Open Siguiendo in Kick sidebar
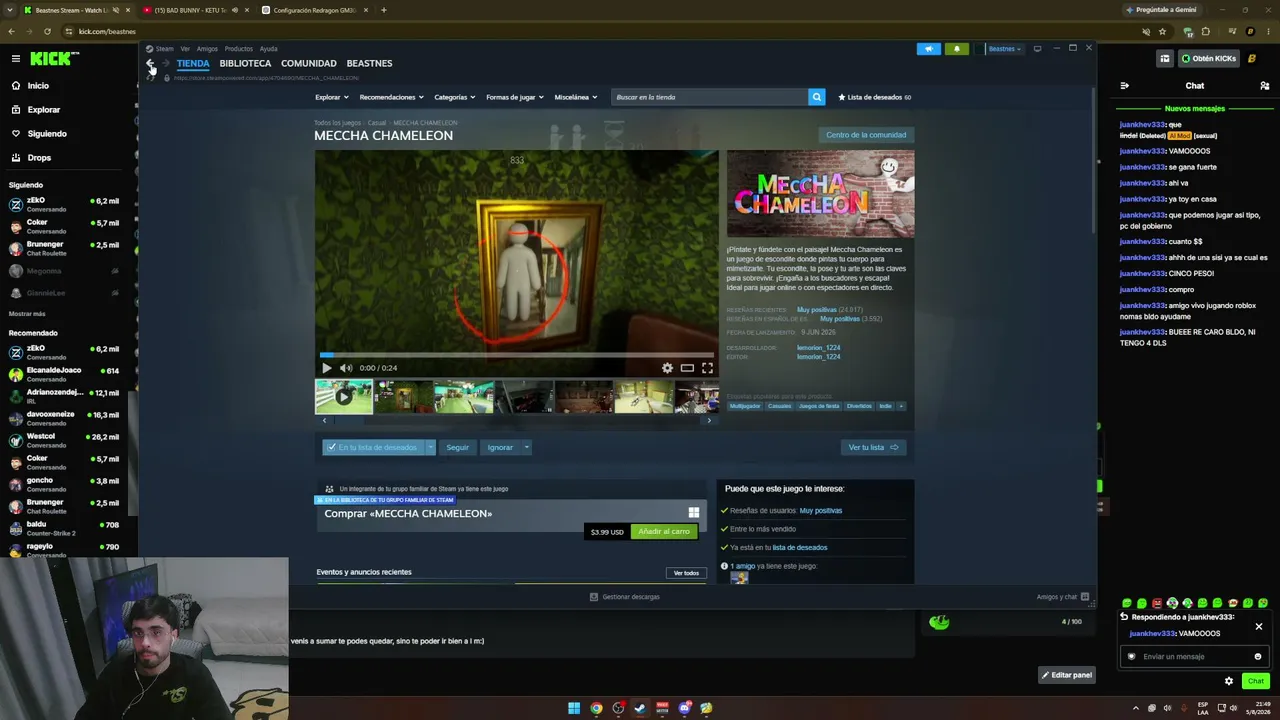The width and height of the screenshot is (1280, 720). click(x=47, y=134)
